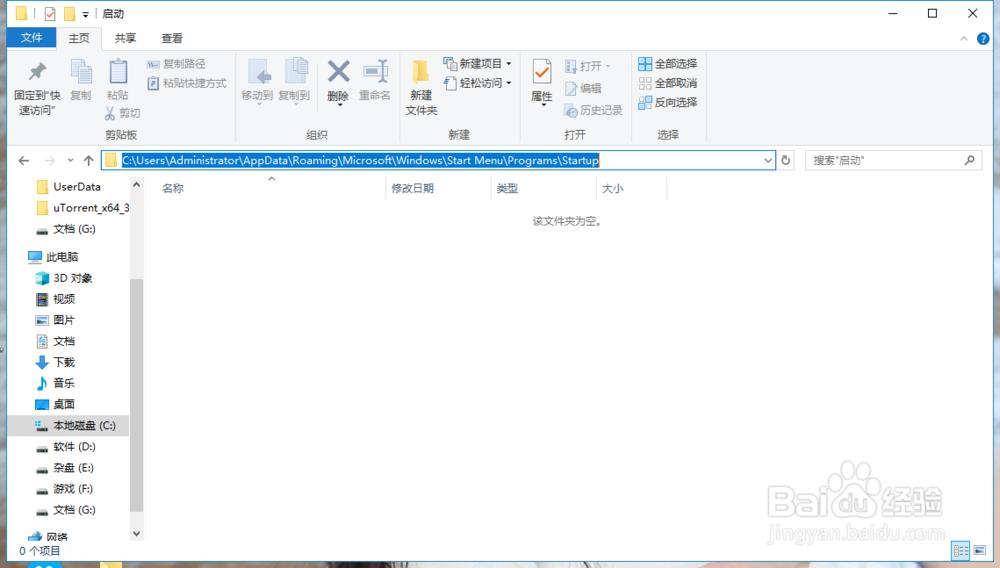Viewport: 1000px width, 568px height.
Task: Open the Easy access dropdown
Action: (x=478, y=83)
